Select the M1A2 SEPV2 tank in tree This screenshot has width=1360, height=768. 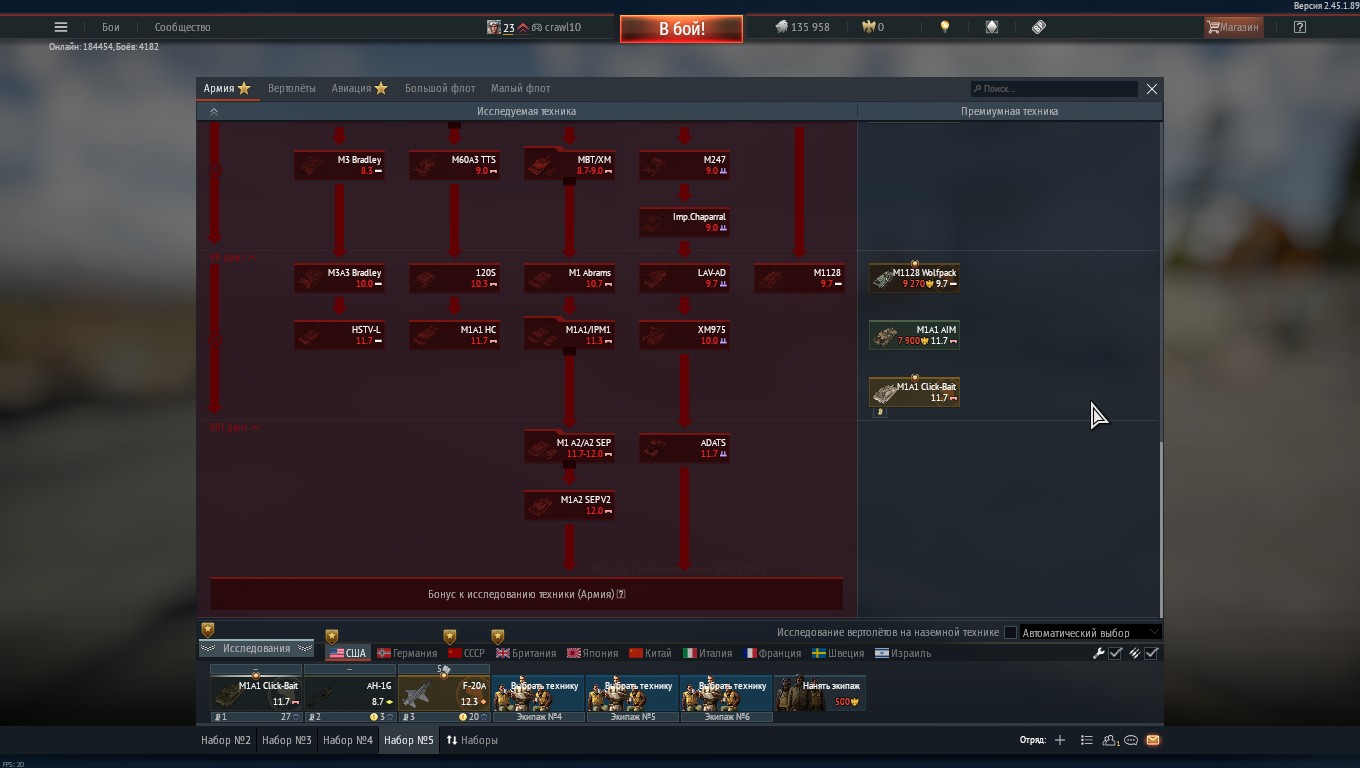[569, 505]
